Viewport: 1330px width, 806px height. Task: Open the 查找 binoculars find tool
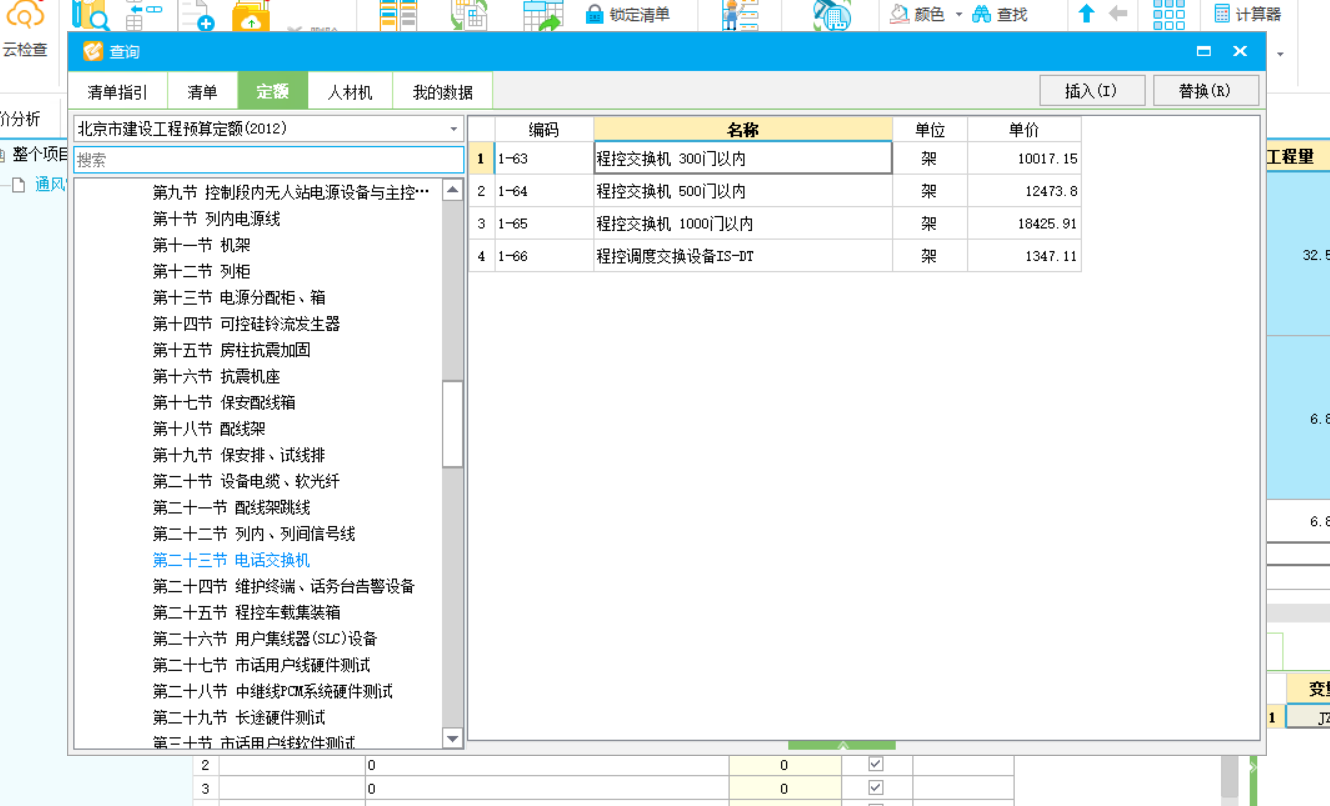click(999, 14)
